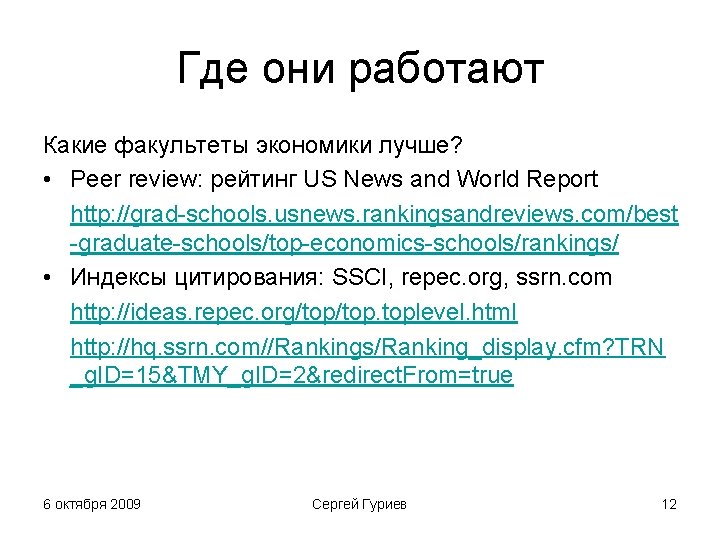Select slide number 12 in footer
This screenshot has height=540, width=720.
[x=669, y=504]
